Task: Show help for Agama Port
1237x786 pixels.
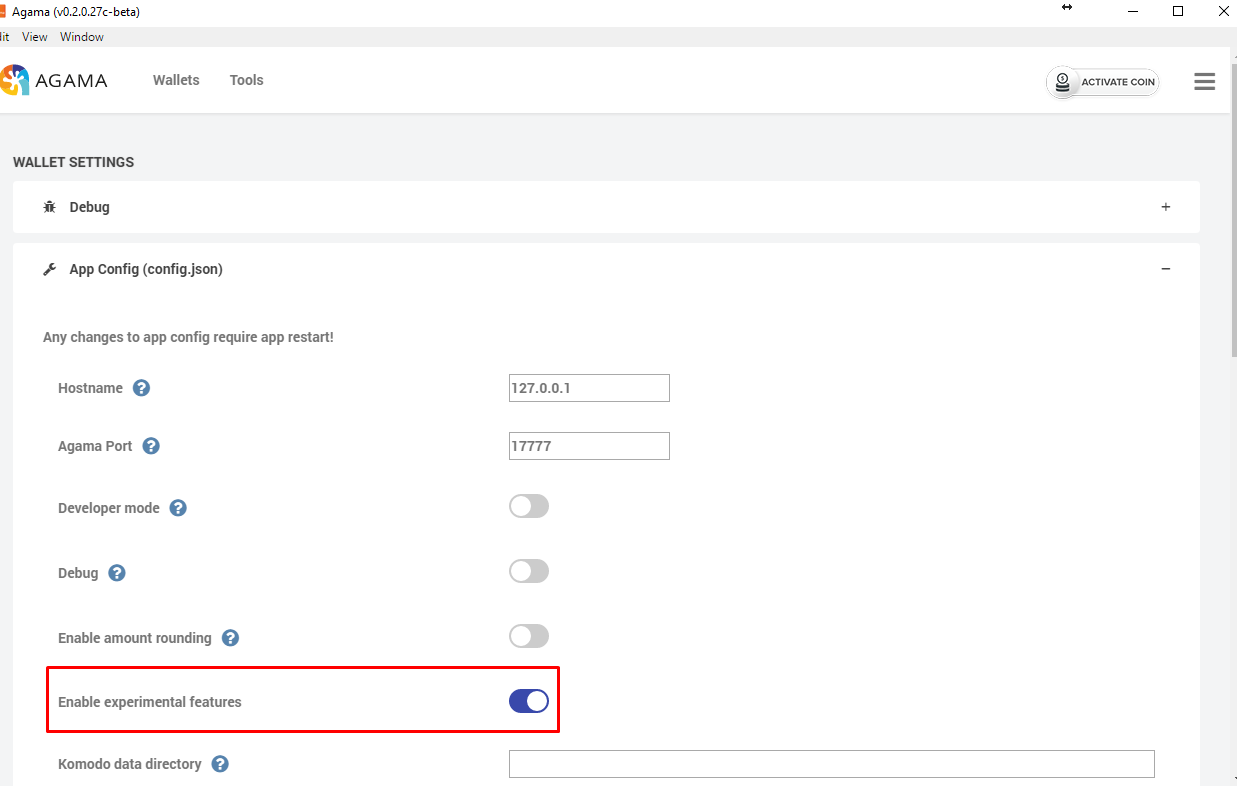Action: 151,446
